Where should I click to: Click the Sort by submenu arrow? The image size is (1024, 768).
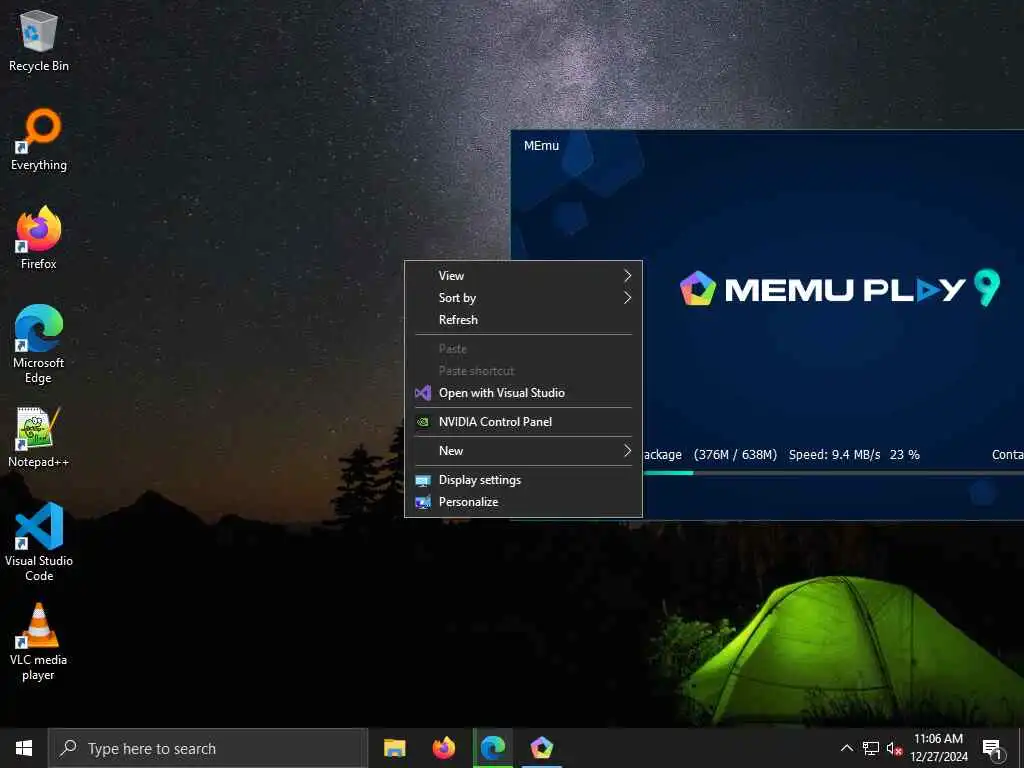click(x=628, y=298)
